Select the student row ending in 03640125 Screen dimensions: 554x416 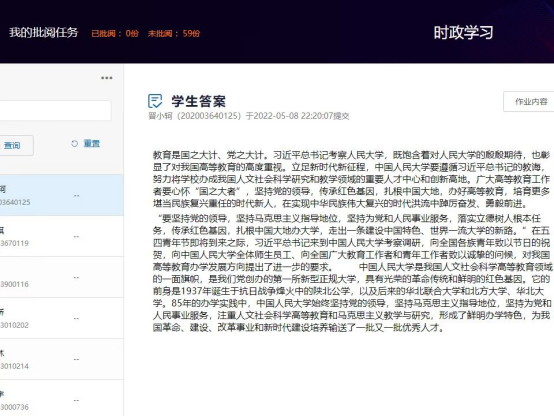tap(61, 195)
